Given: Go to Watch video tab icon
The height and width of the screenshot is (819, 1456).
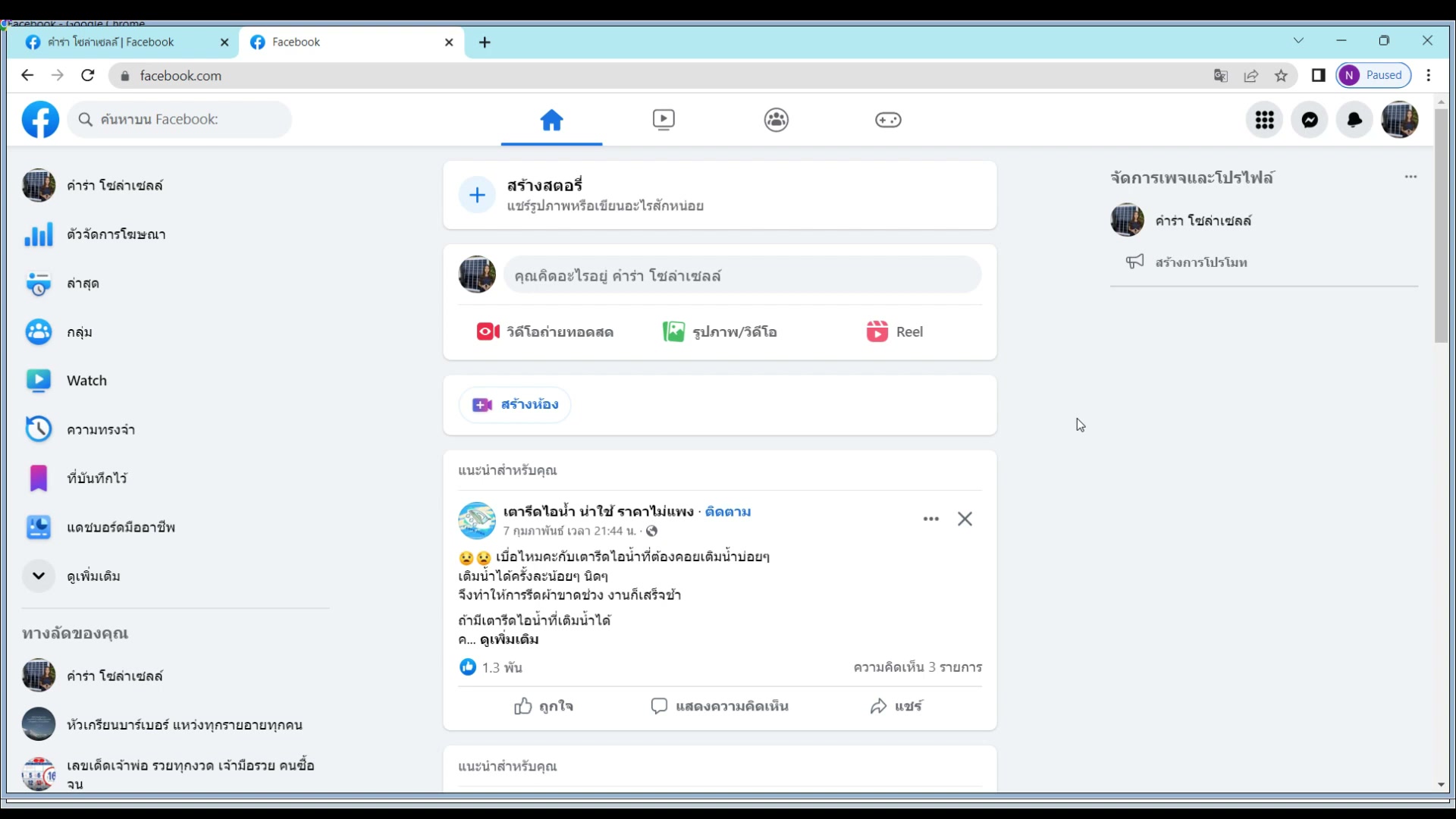Looking at the screenshot, I should [x=664, y=120].
